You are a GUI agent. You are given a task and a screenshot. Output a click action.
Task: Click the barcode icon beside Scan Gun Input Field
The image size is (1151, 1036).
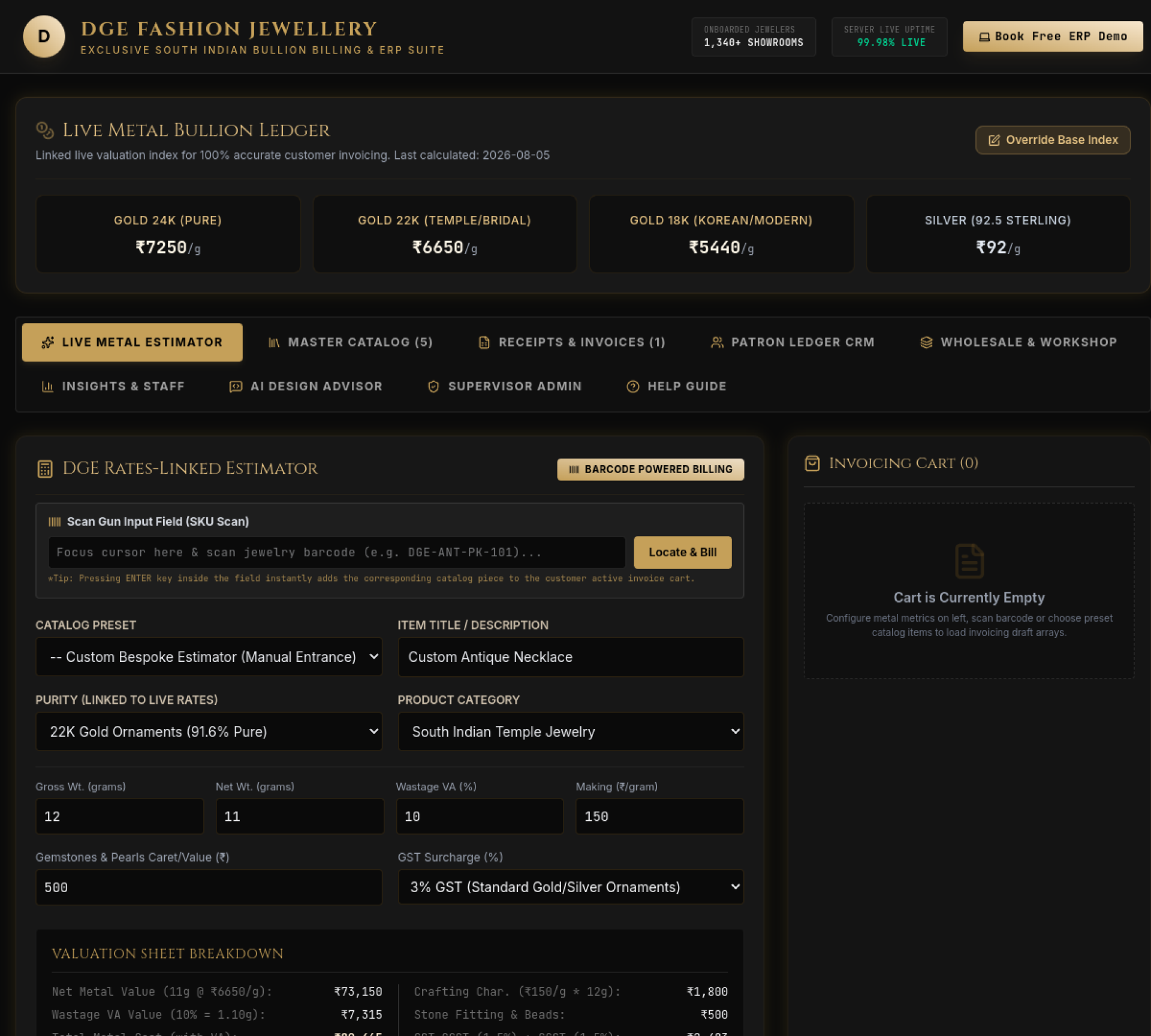tap(55, 522)
